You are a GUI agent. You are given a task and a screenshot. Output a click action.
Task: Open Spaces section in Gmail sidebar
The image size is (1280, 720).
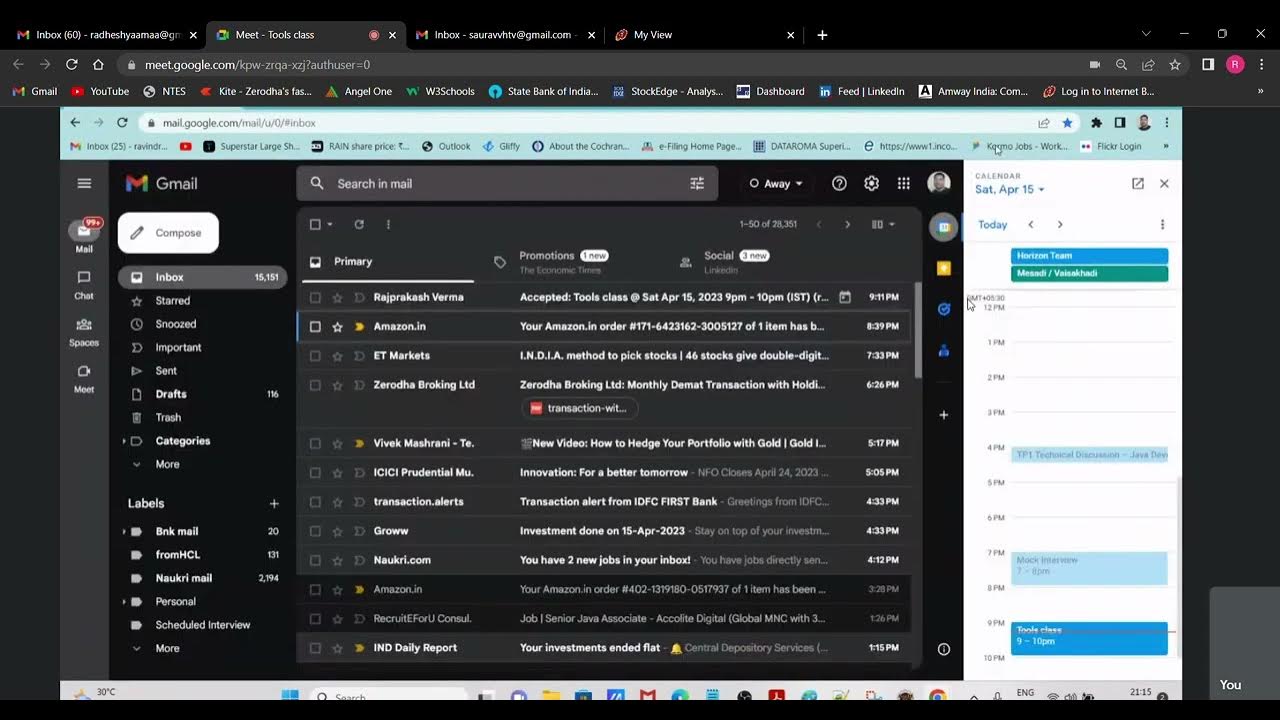[84, 331]
